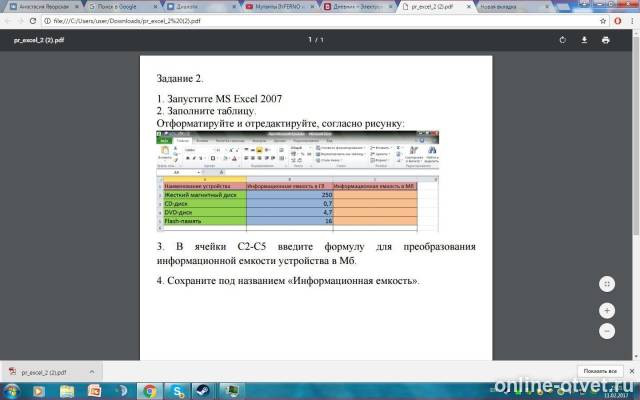Open the Windows Start menu

(11, 391)
